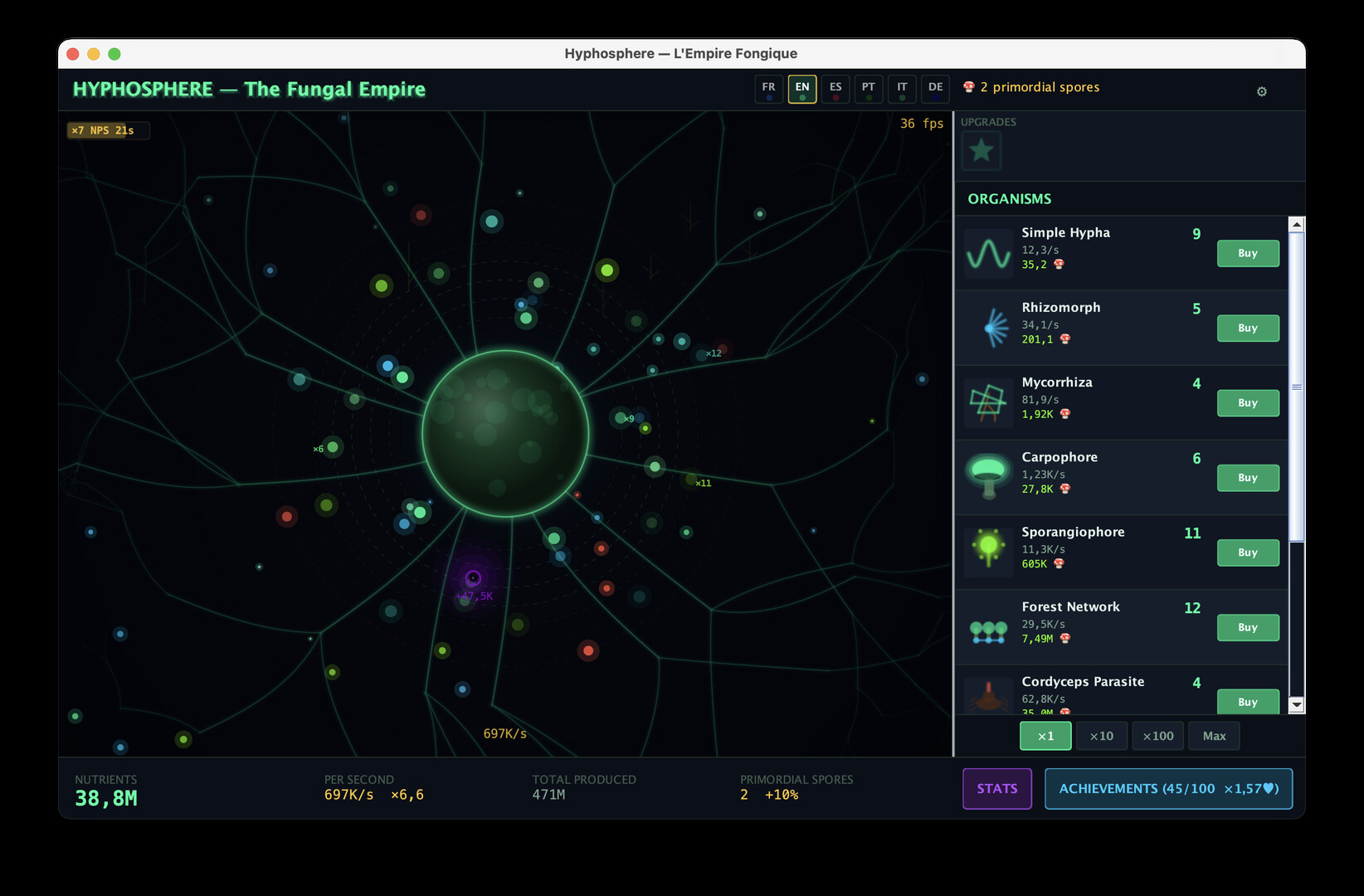Viewport: 1364px width, 896px height.
Task: Select the Max purchase amount
Action: pyautogui.click(x=1214, y=736)
